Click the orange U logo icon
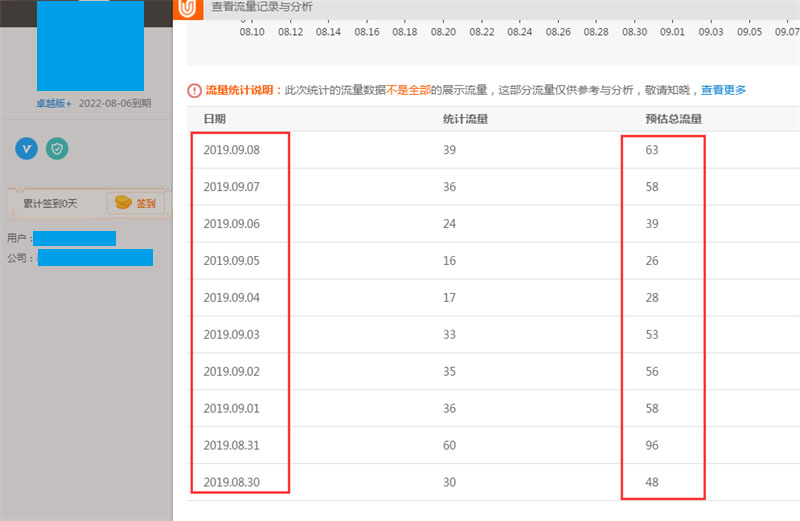The image size is (800, 521). (x=188, y=9)
